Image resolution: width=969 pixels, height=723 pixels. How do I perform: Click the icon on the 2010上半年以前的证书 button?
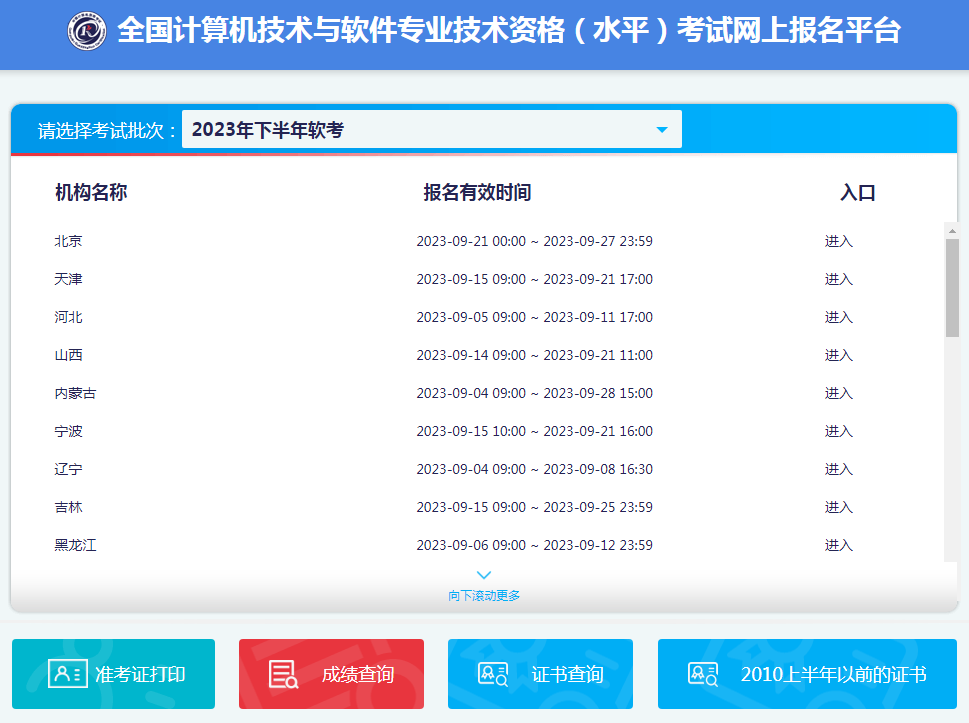pos(703,674)
